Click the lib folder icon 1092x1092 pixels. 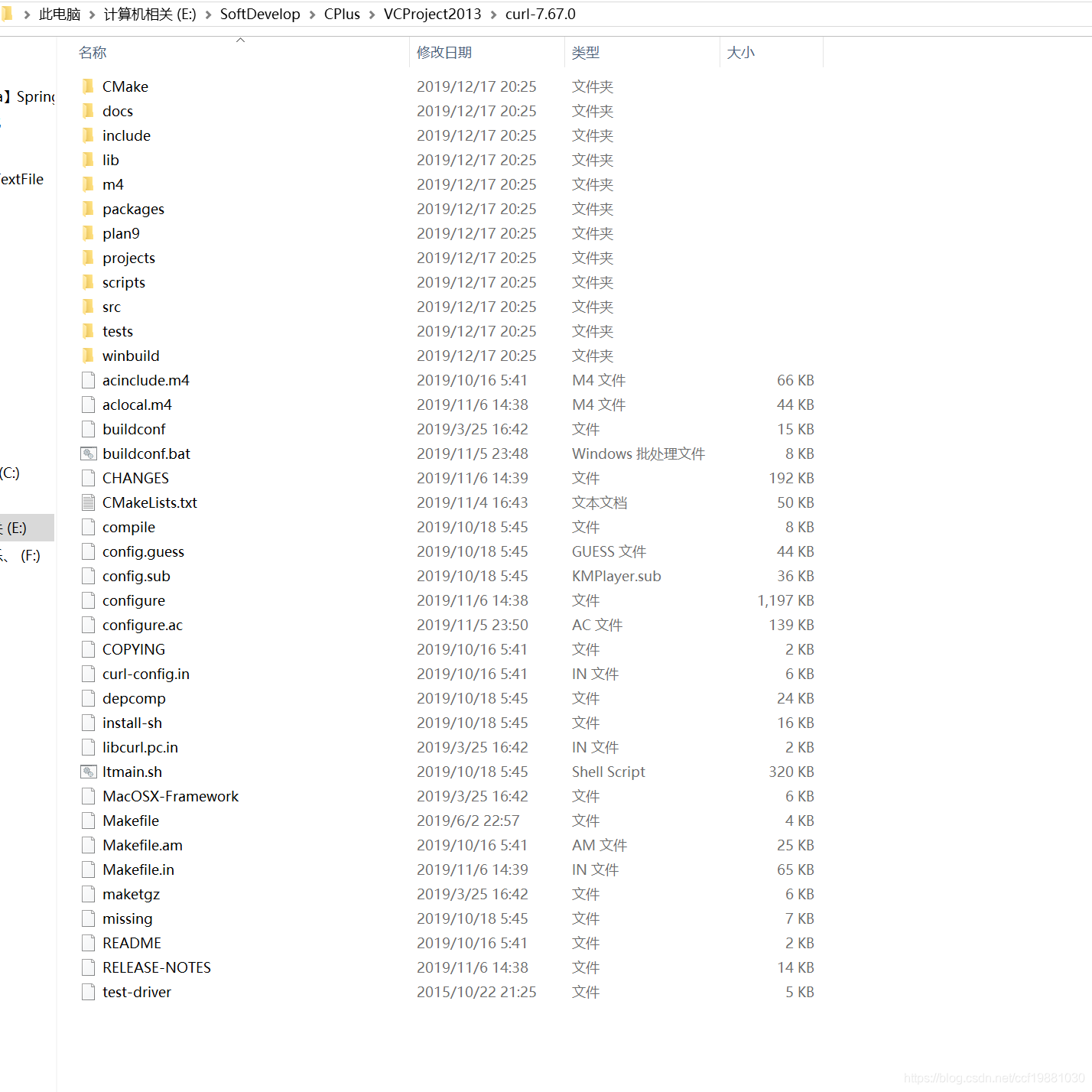(x=88, y=160)
